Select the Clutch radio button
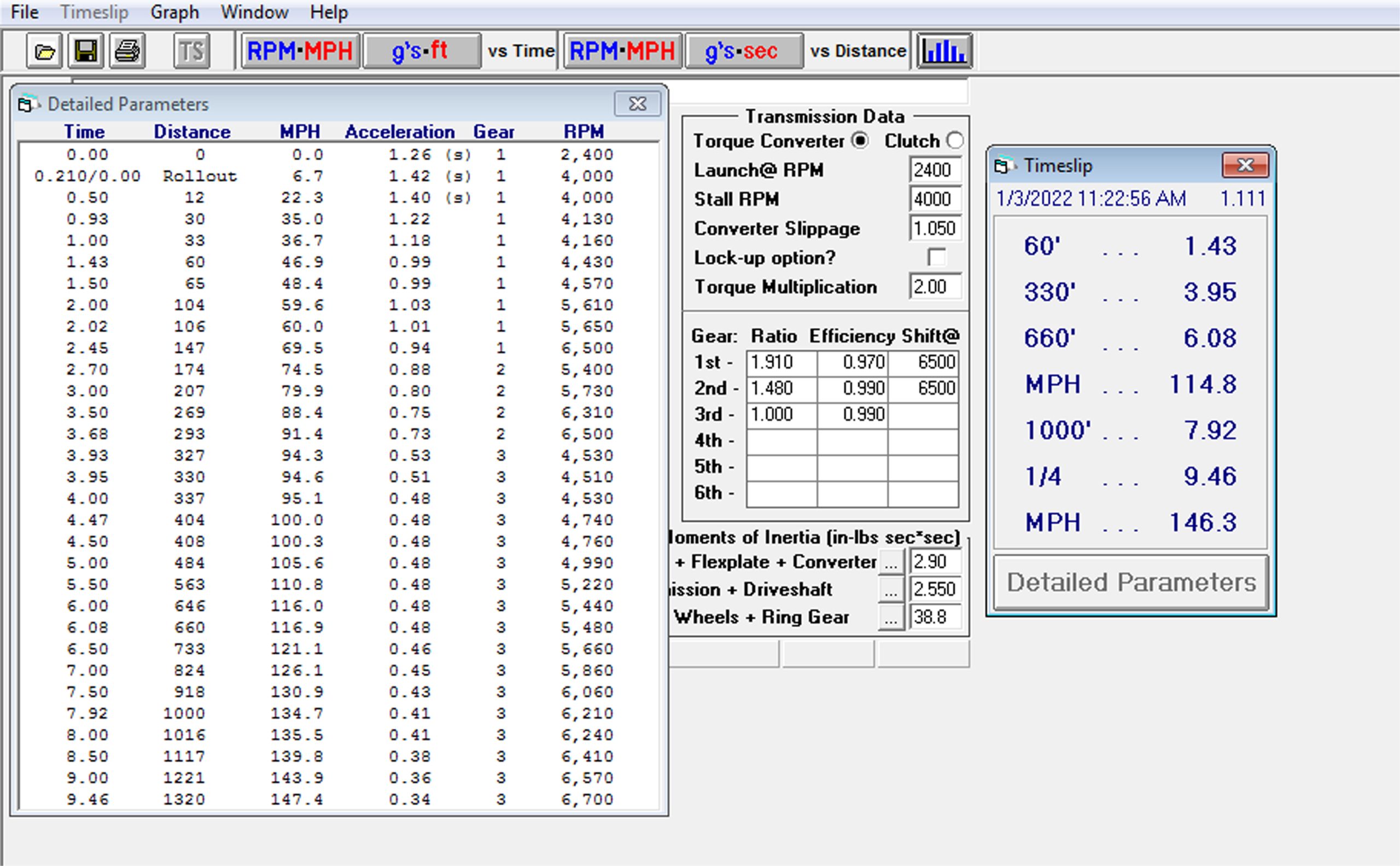Screen dimensions: 1400x866 tap(954, 141)
